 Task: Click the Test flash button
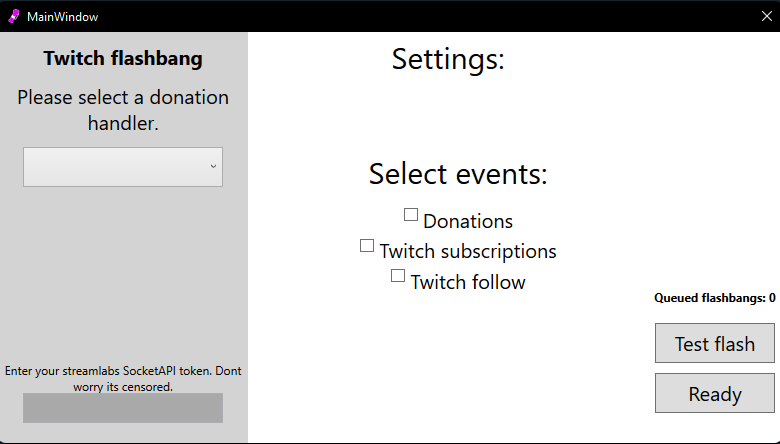(x=715, y=343)
